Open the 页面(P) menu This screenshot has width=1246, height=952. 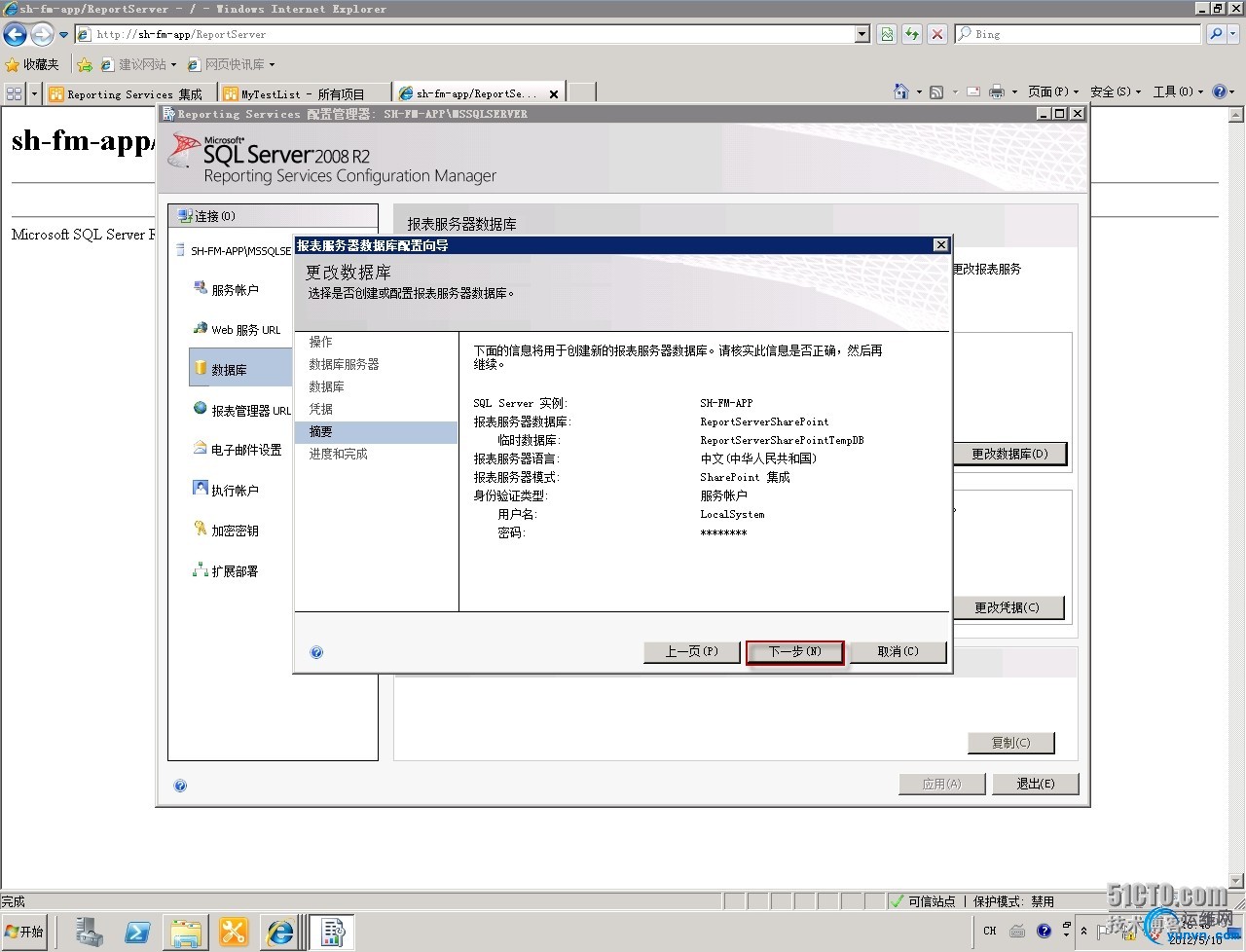(1053, 92)
